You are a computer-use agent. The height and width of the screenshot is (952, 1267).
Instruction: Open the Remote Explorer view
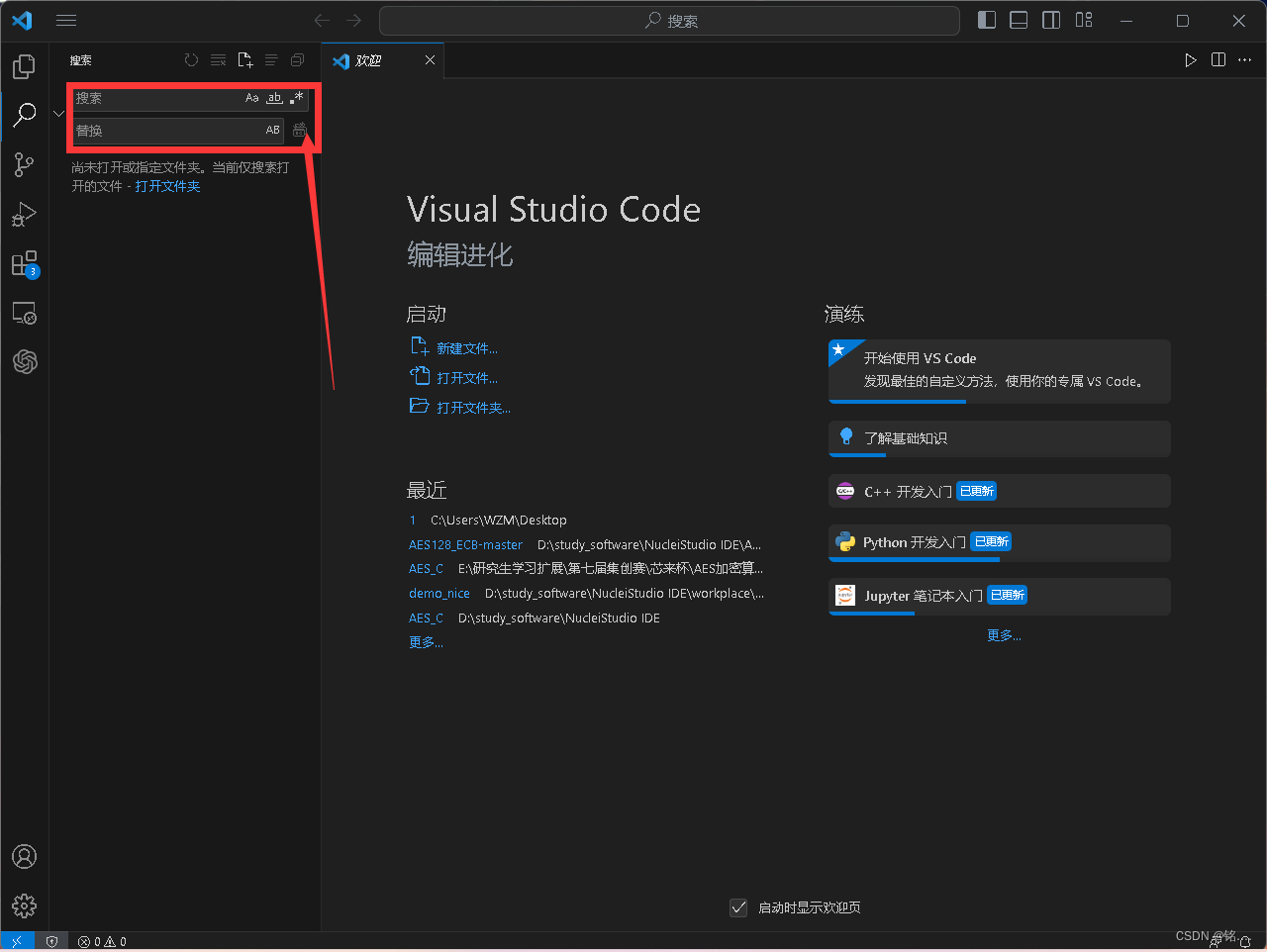point(25,313)
